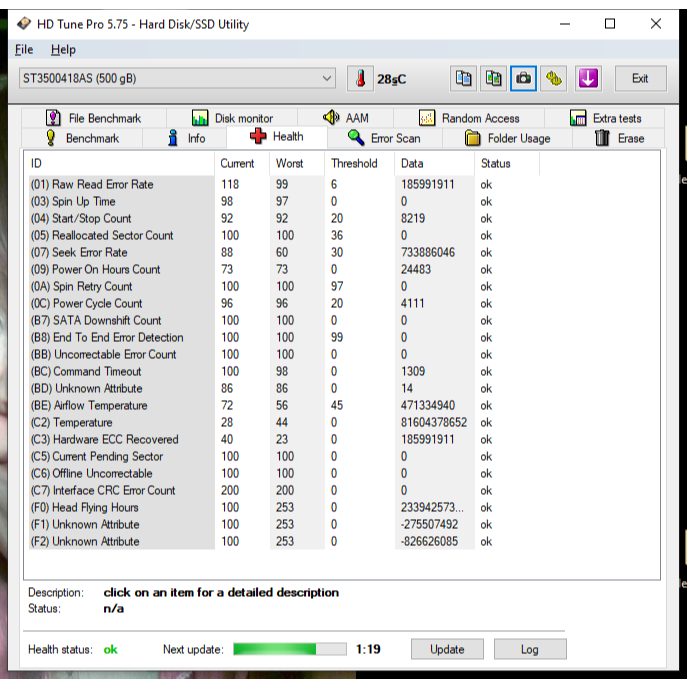Click the purple down-arrow minimize-to-tray icon
The height and width of the screenshot is (687, 687).
click(x=588, y=78)
